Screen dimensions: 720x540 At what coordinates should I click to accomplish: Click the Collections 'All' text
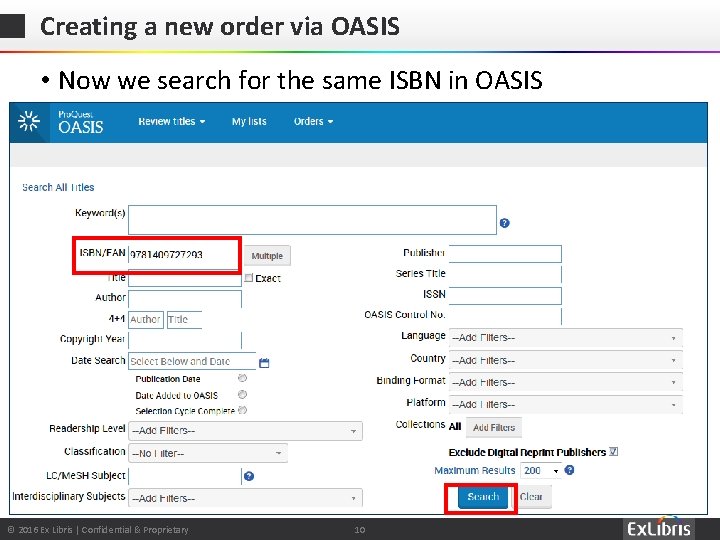455,427
